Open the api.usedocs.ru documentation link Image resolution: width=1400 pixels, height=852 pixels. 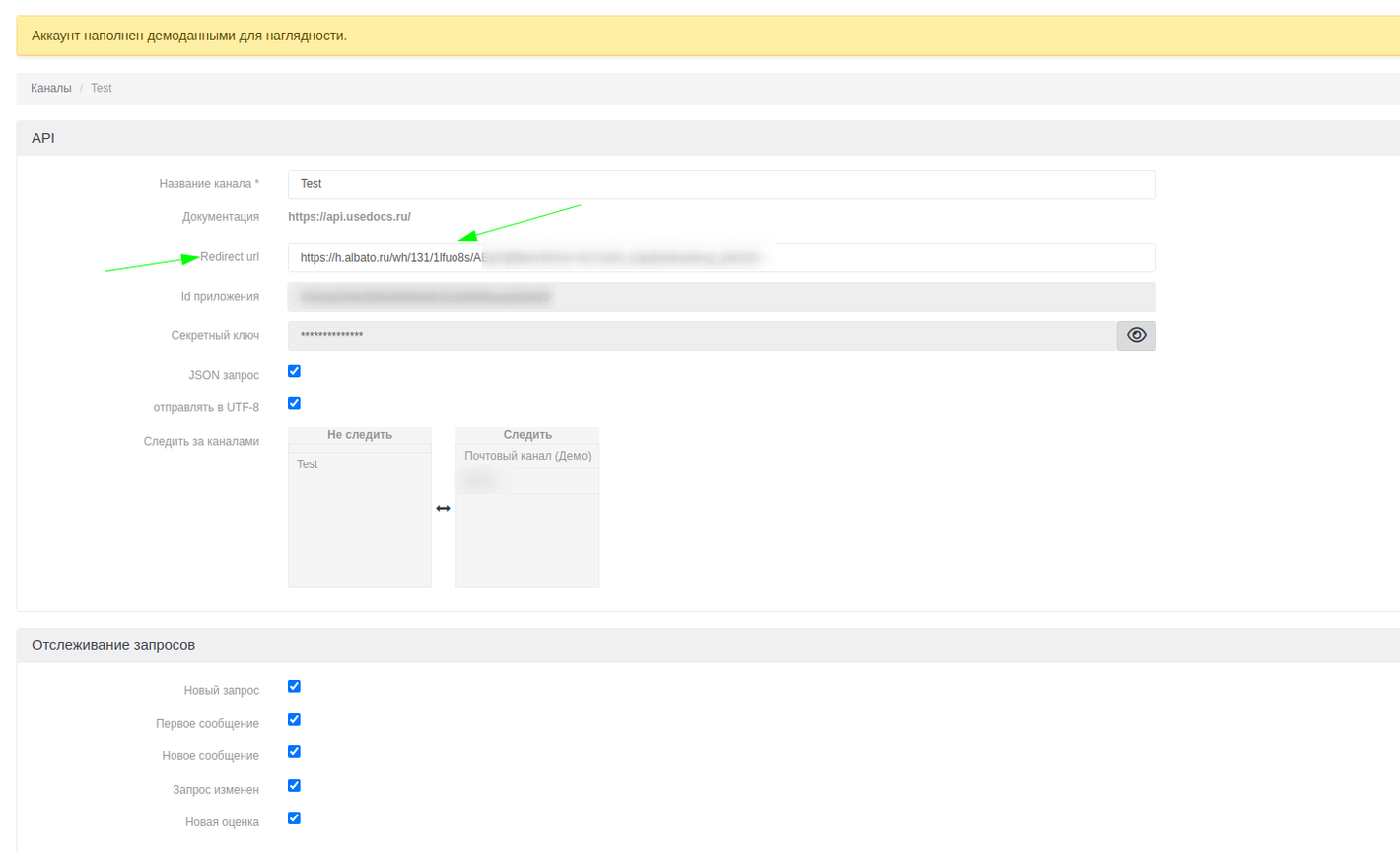[349, 217]
